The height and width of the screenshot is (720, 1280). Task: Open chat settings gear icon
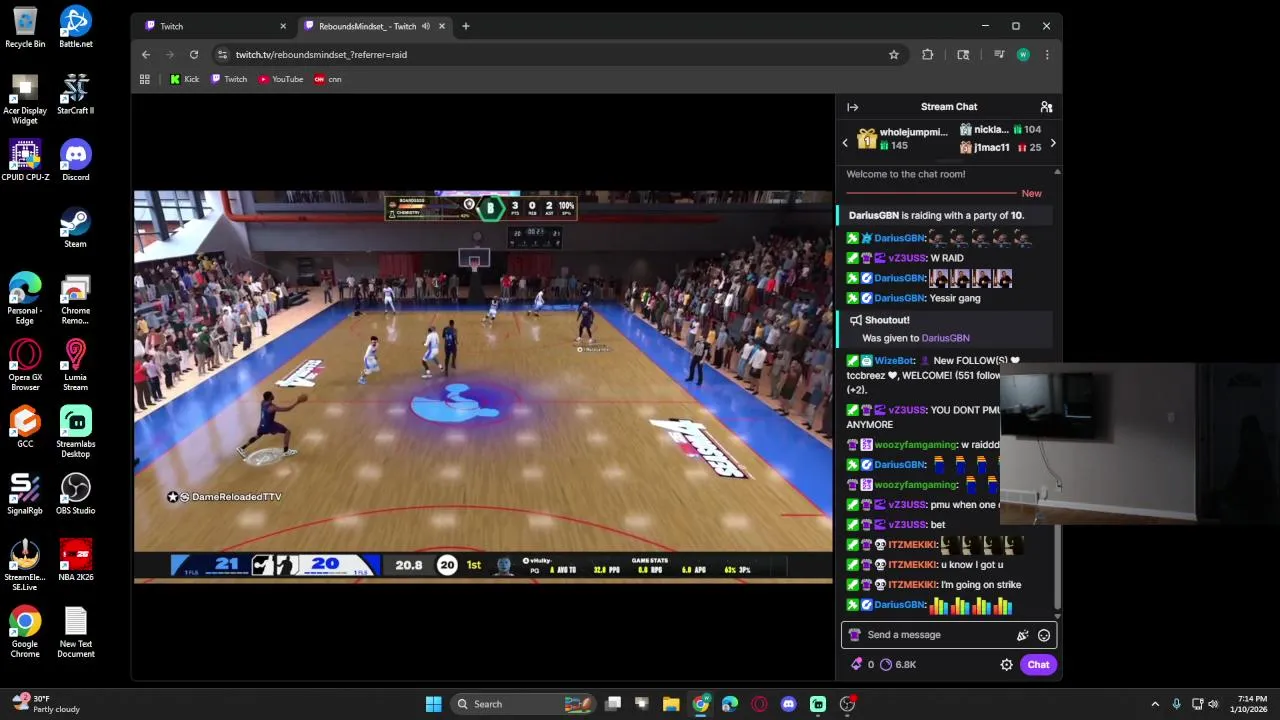[1006, 665]
